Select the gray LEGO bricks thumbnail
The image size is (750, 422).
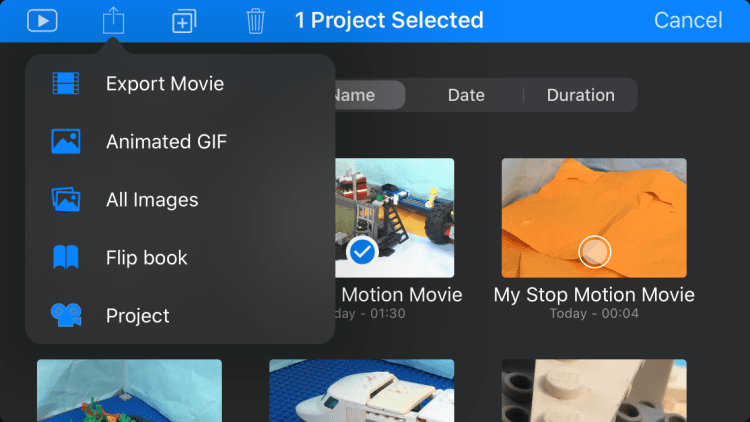[x=593, y=391]
